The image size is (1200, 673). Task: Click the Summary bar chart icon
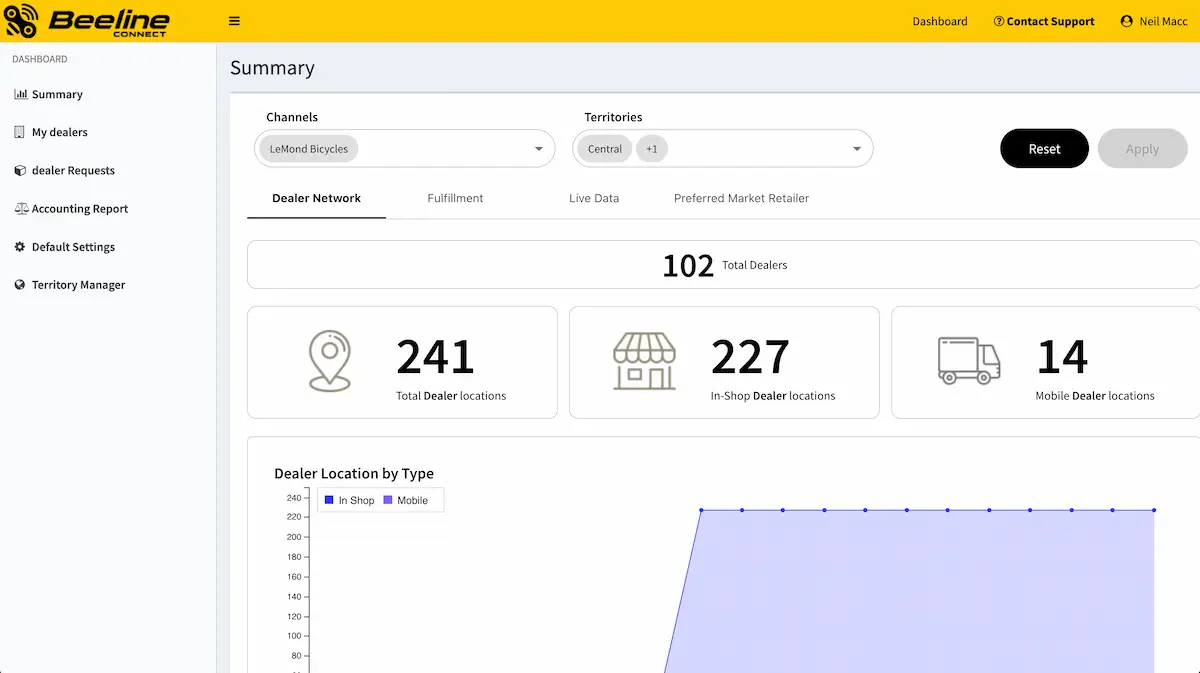pos(20,94)
